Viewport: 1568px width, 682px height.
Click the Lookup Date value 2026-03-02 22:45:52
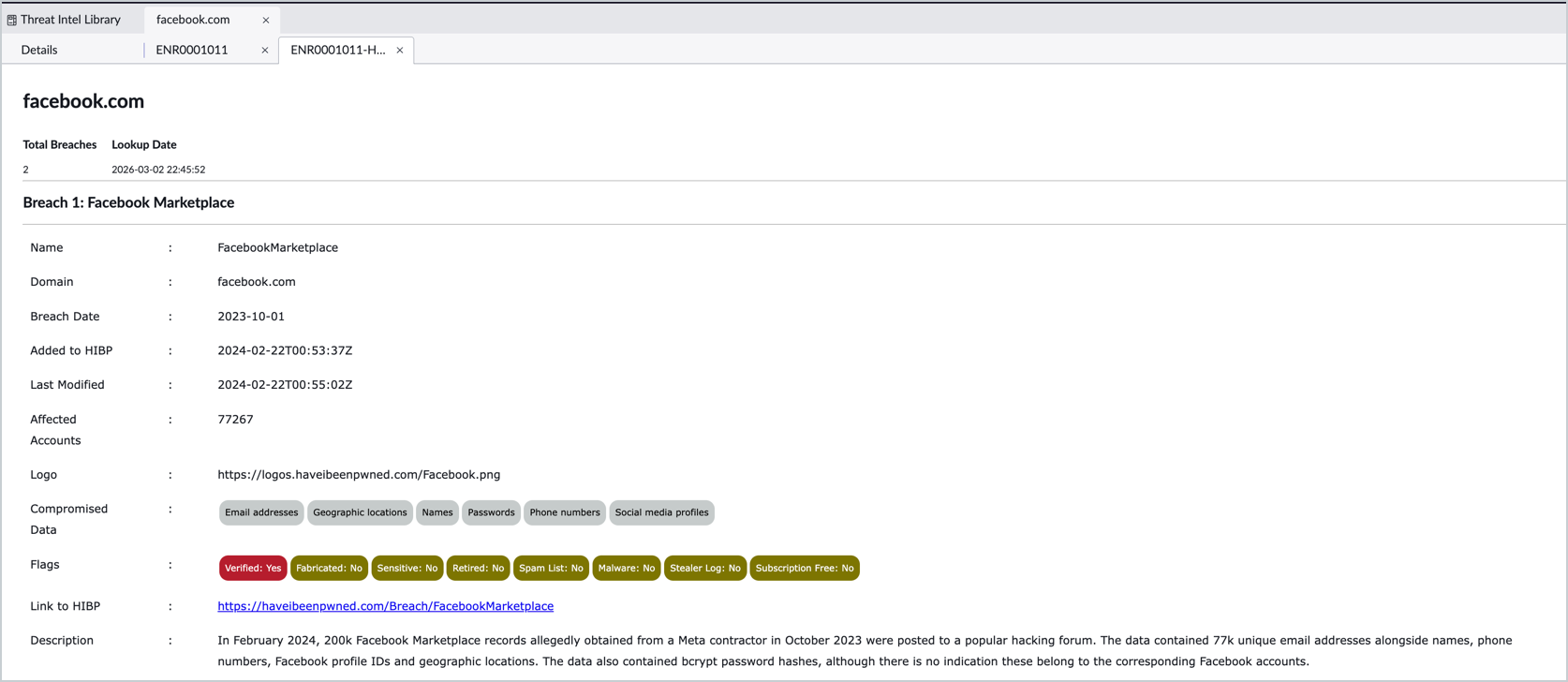pyautogui.click(x=158, y=170)
